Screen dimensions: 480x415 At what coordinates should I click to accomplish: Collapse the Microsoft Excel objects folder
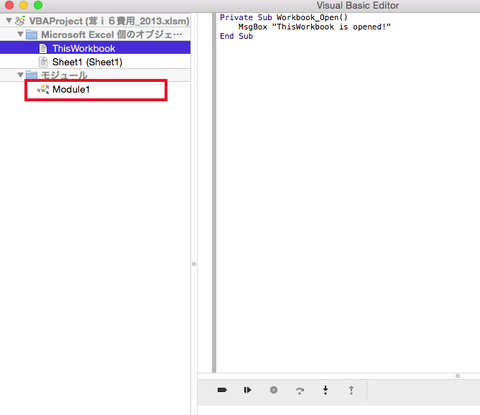click(x=20, y=34)
